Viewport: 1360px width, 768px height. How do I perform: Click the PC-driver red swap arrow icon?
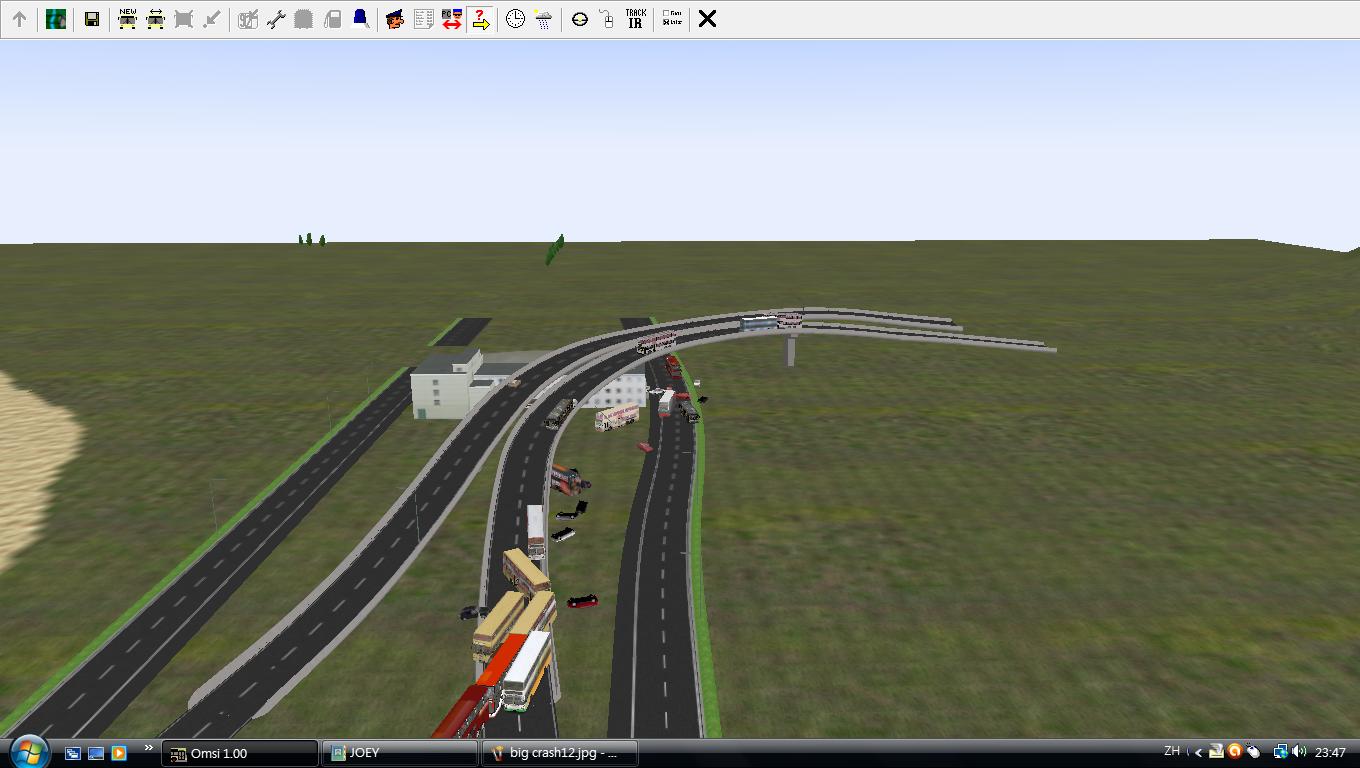tap(451, 19)
